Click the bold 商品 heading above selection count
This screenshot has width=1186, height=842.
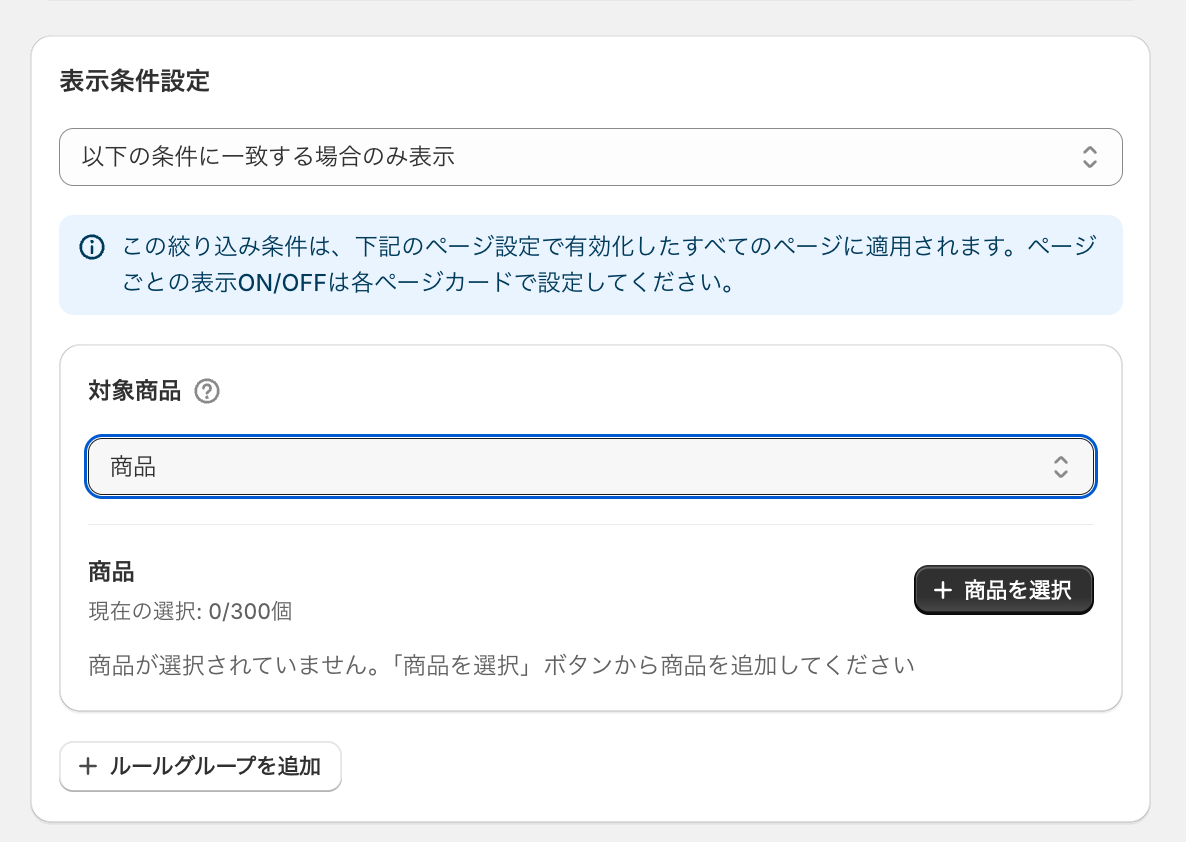pyautogui.click(x=111, y=572)
